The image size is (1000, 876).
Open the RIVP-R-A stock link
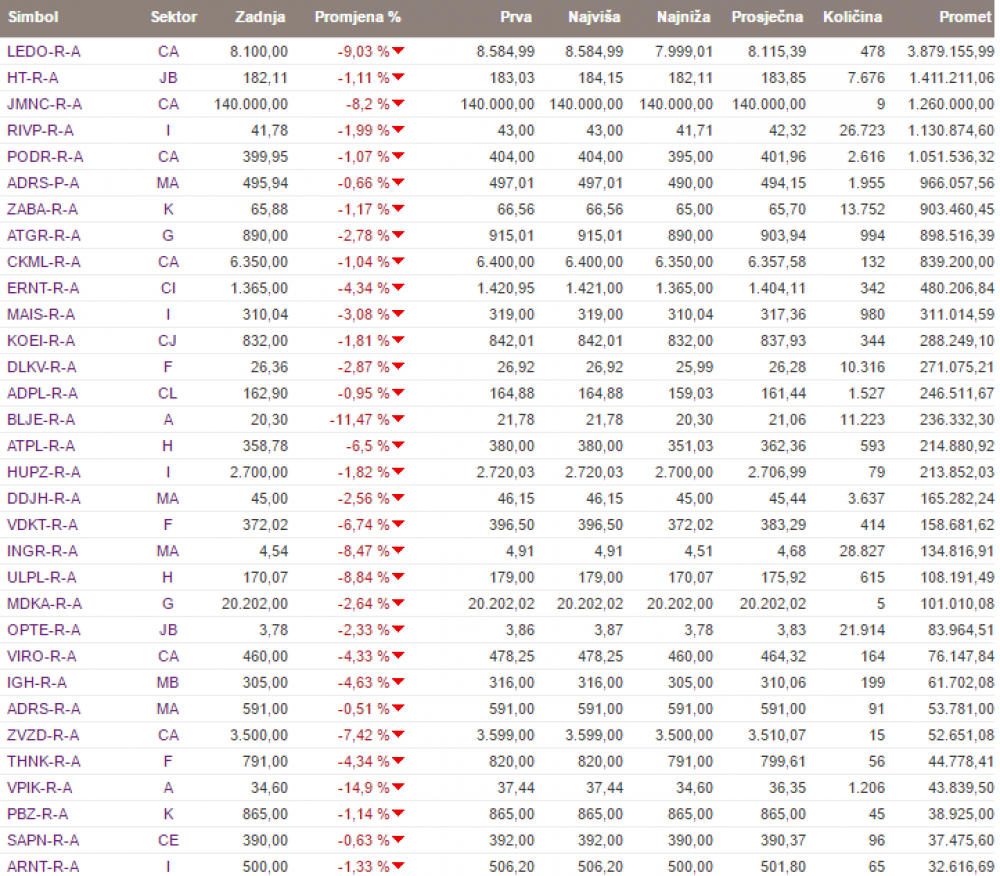pos(40,130)
